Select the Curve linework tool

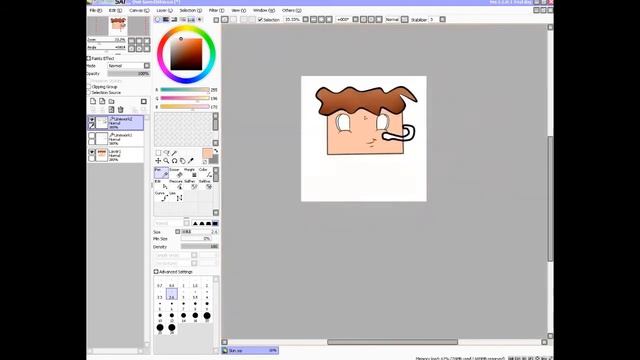click(161, 196)
